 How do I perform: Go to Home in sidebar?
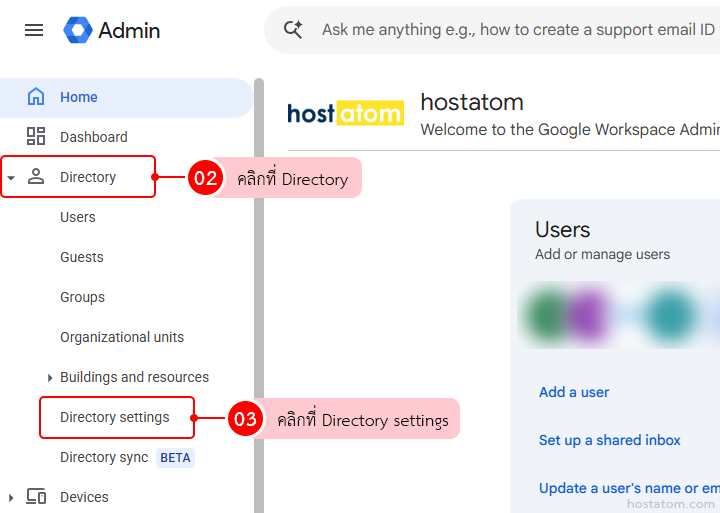[126, 97]
